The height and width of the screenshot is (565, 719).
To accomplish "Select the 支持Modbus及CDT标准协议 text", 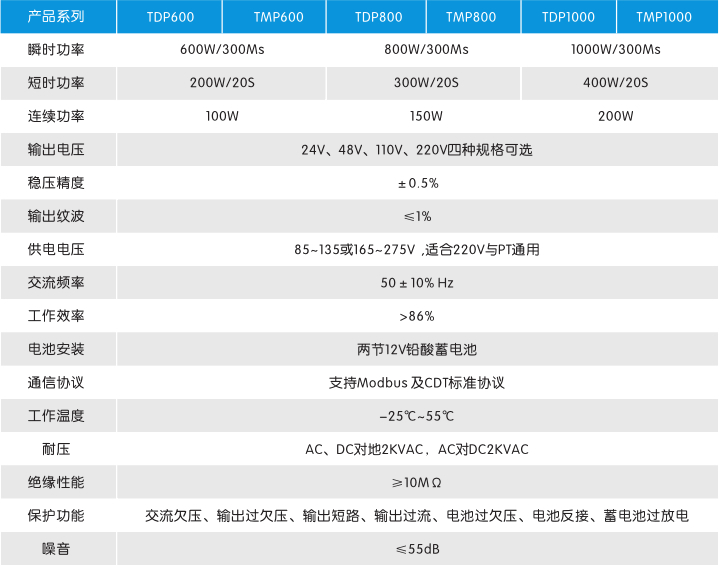I will click(417, 383).
